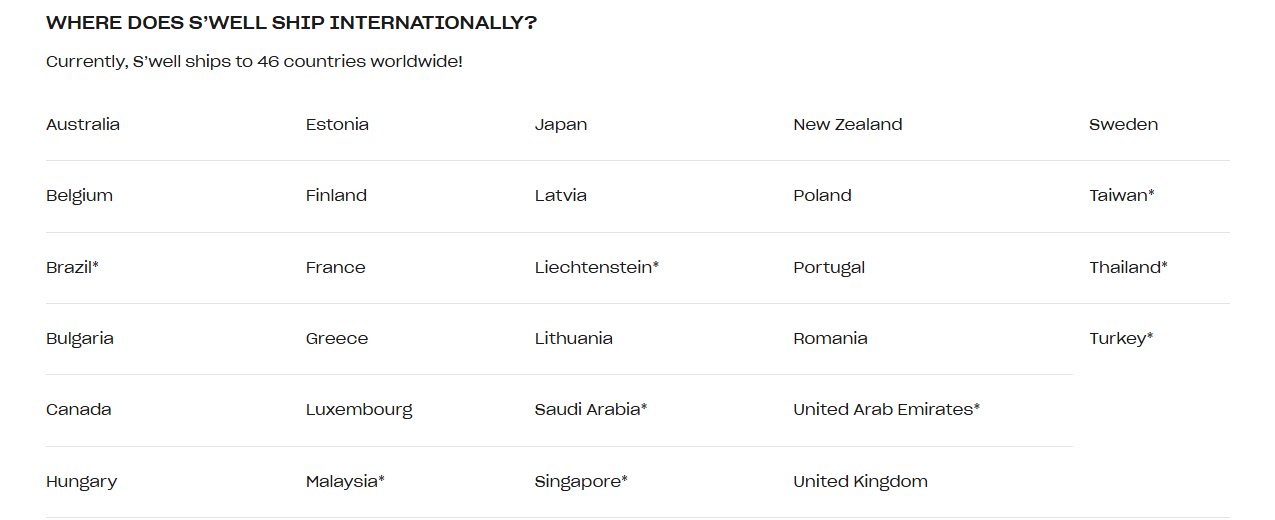1275x520 pixels.
Task: Select Turkey* in the last column
Action: pos(1121,339)
